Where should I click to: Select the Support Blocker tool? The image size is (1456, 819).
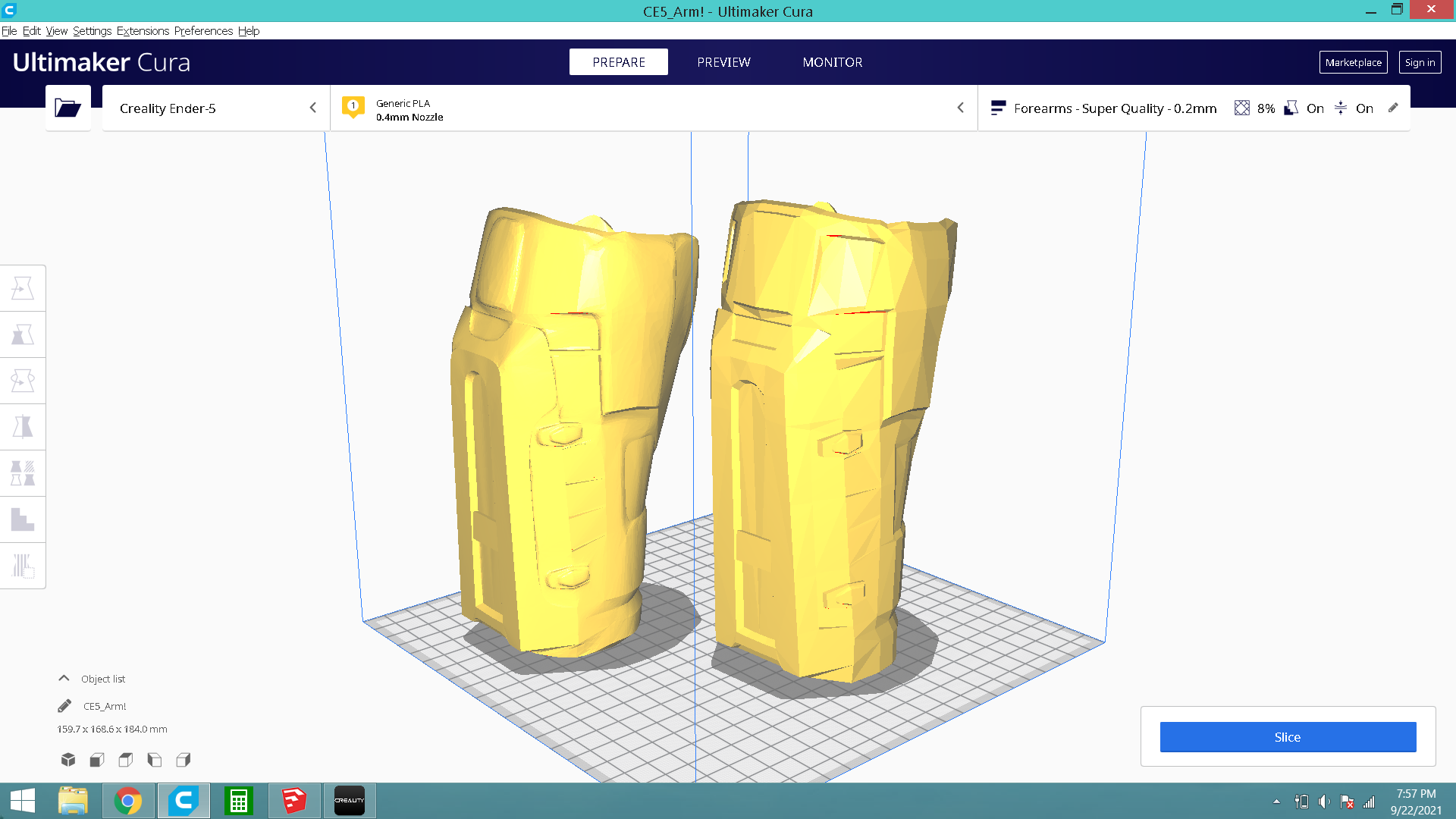[x=23, y=519]
